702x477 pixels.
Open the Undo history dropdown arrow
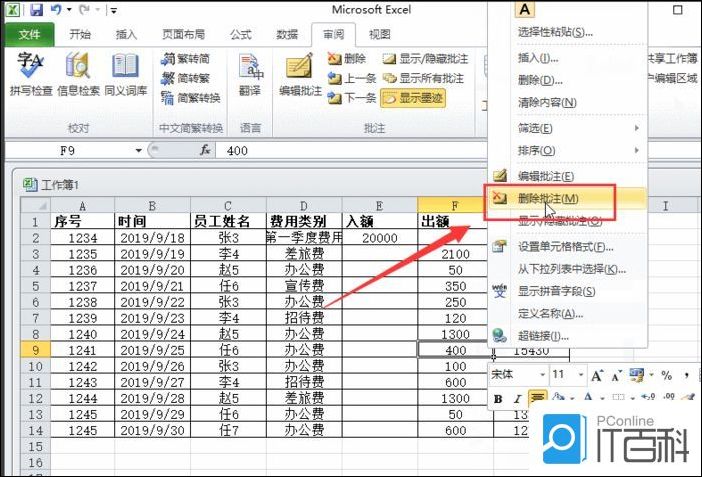click(x=69, y=9)
